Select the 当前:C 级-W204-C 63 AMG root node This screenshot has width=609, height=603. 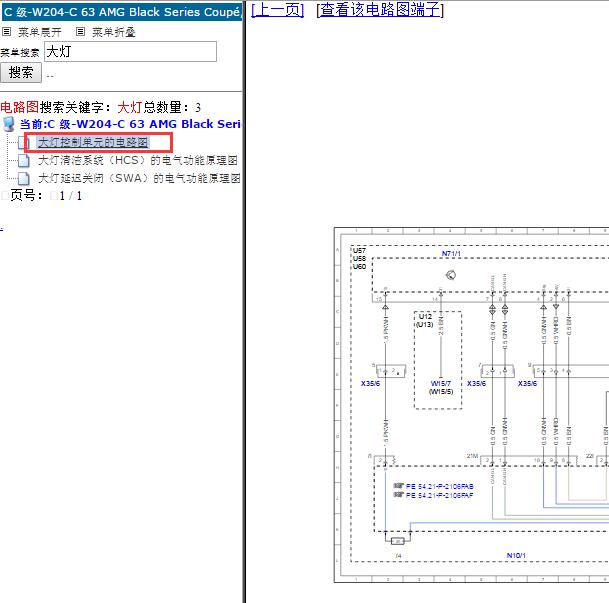tap(130, 124)
